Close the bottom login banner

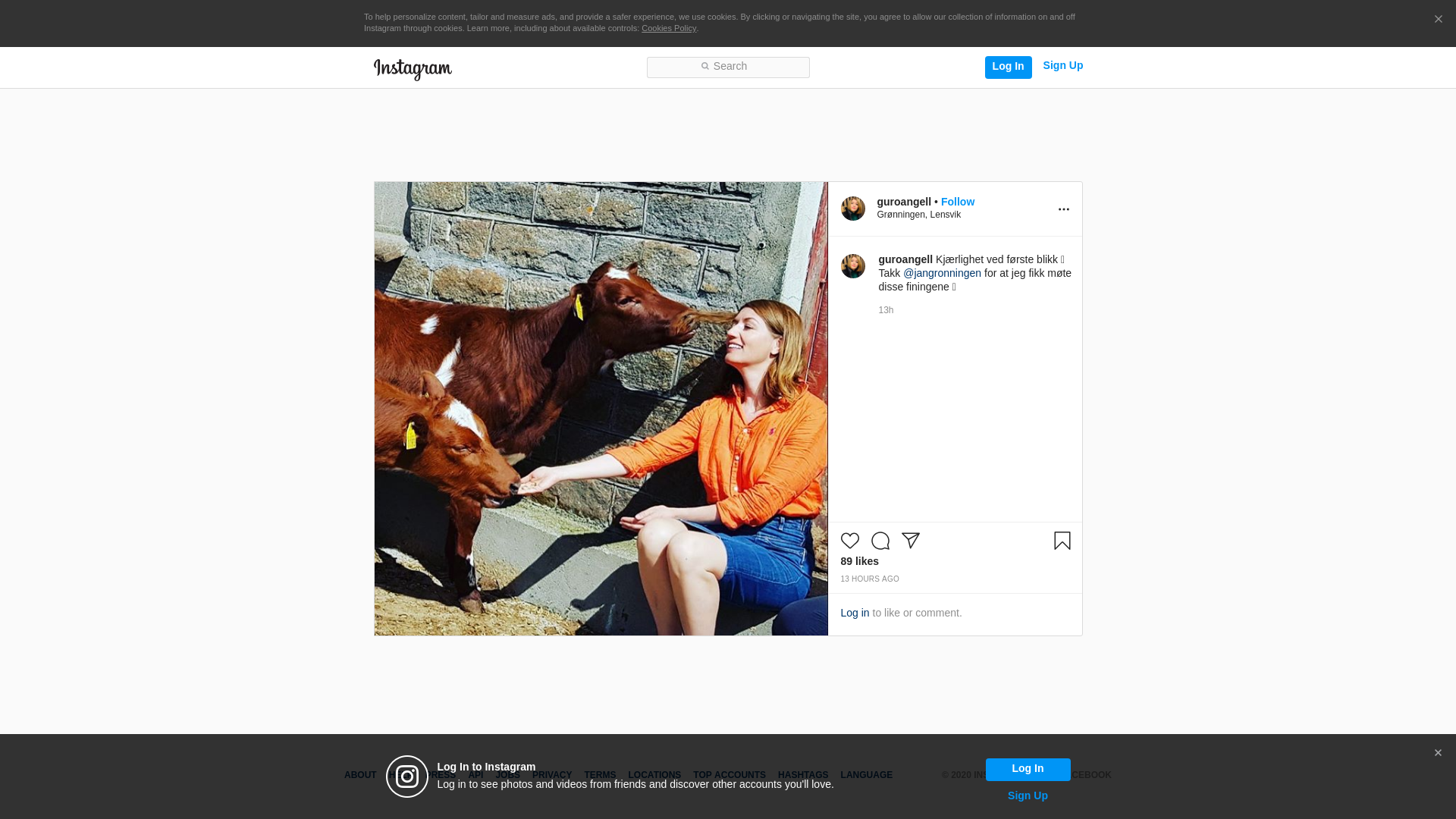(x=1438, y=753)
